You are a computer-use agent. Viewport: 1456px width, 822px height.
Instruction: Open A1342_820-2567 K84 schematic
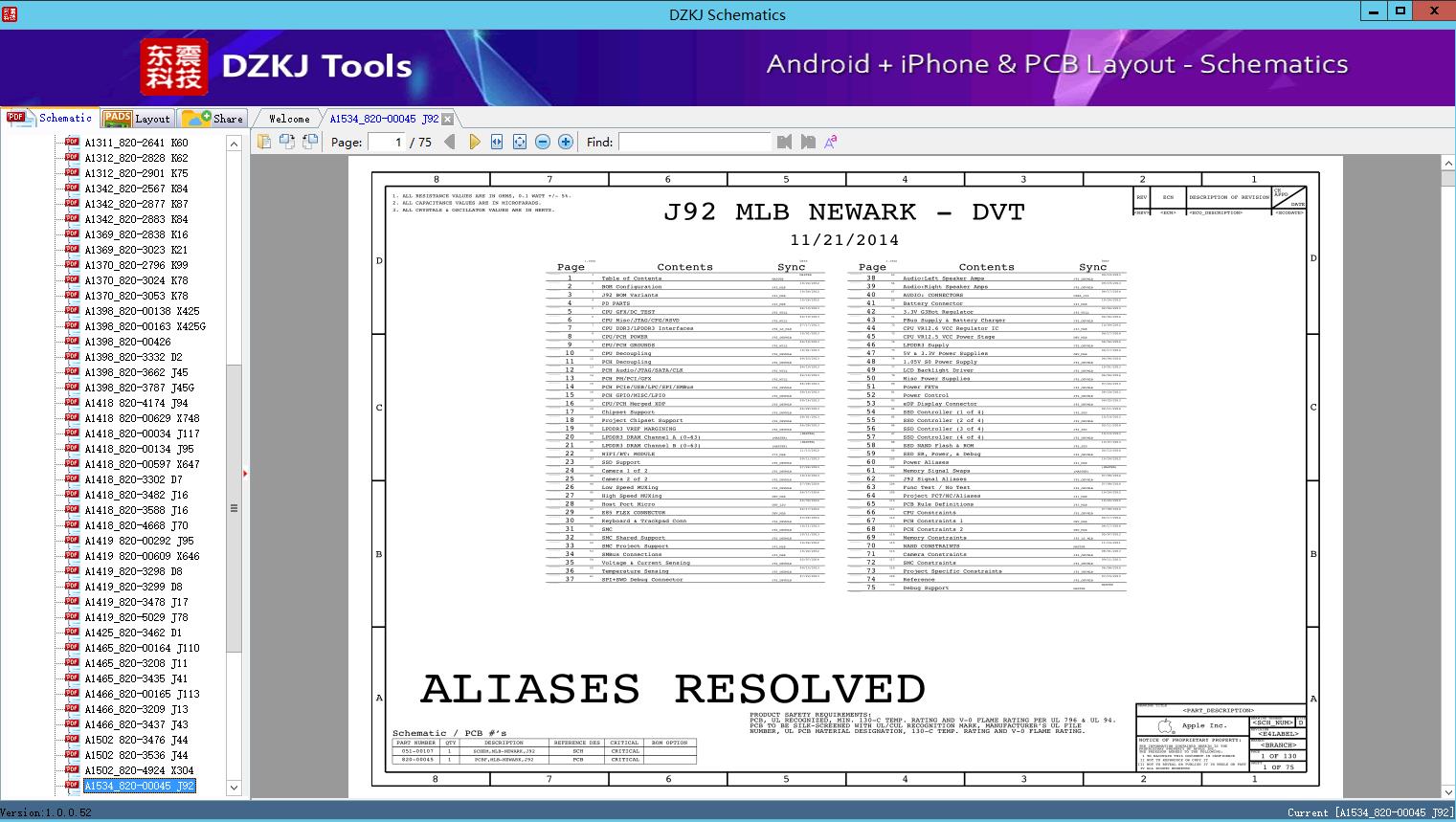coord(136,189)
